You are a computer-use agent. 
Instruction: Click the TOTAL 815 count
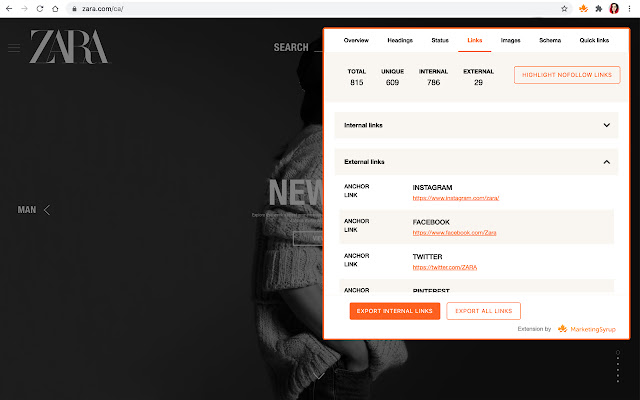coord(356,77)
